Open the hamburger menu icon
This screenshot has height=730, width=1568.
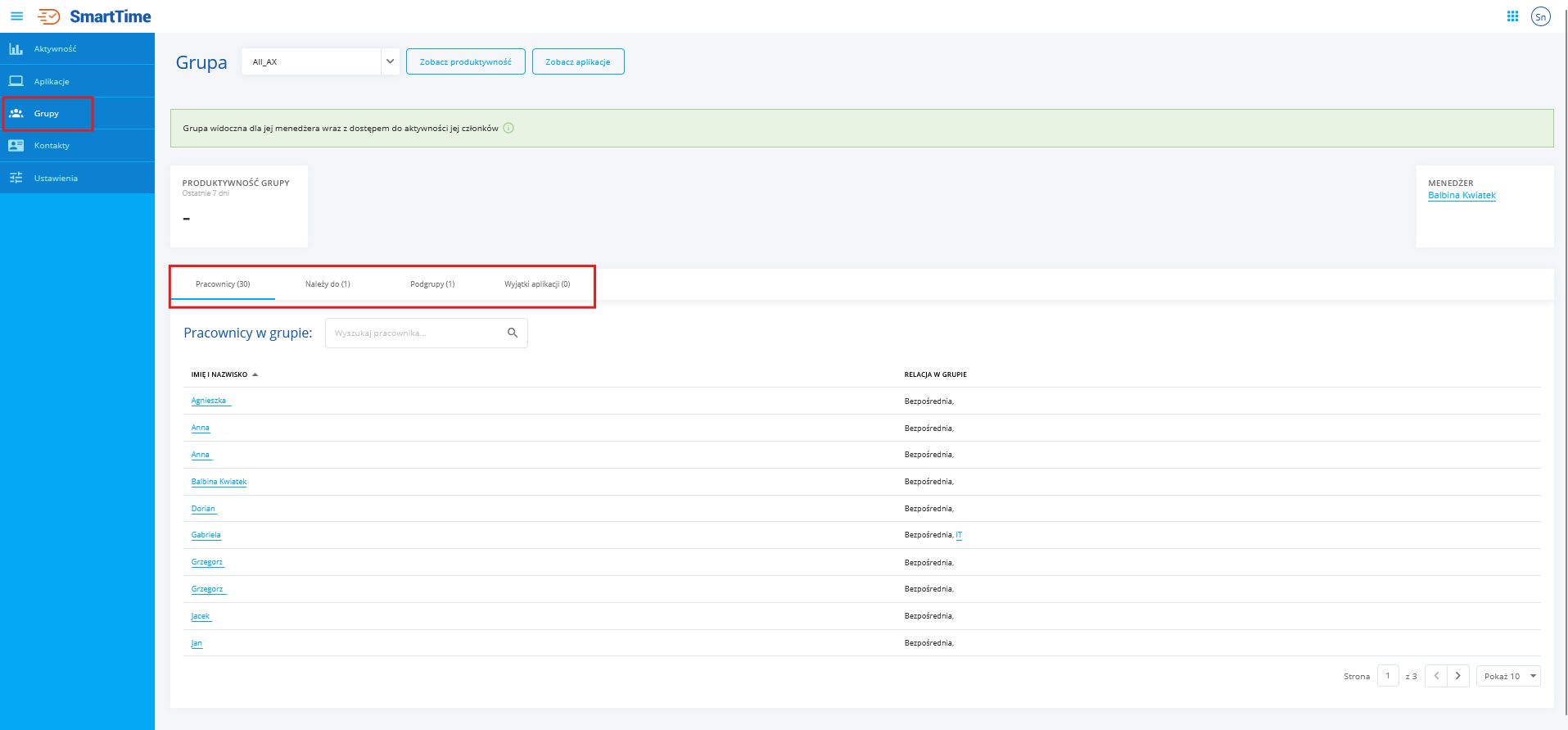click(x=16, y=16)
